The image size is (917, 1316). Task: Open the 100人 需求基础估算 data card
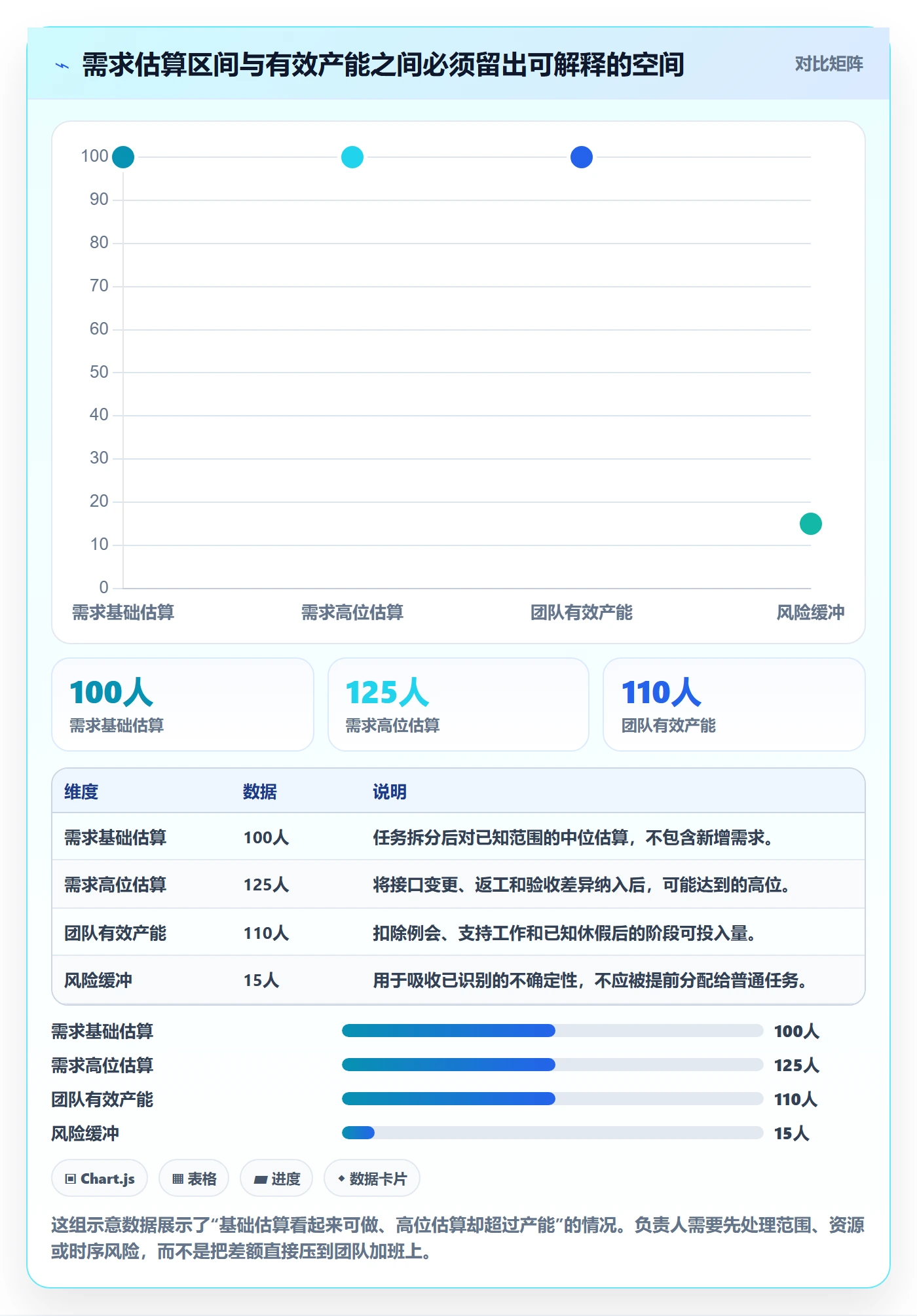[x=183, y=704]
